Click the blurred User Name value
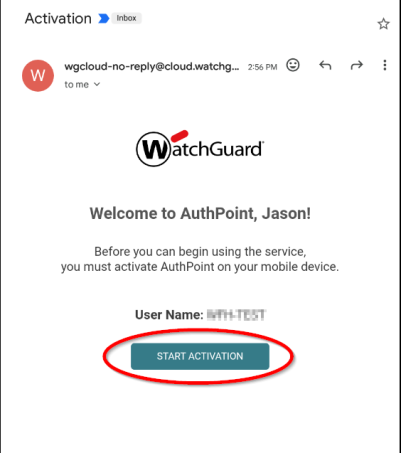 236,315
